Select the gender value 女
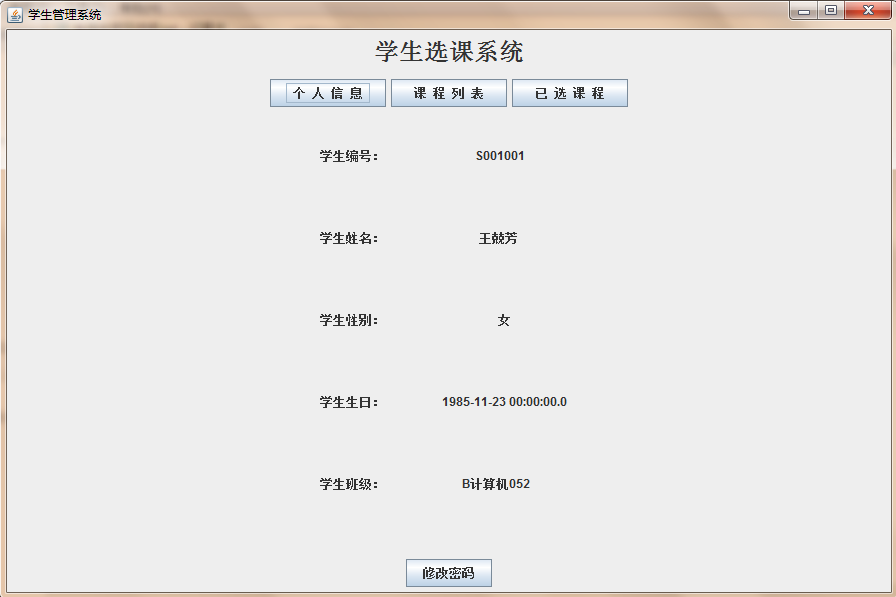 pyautogui.click(x=503, y=320)
